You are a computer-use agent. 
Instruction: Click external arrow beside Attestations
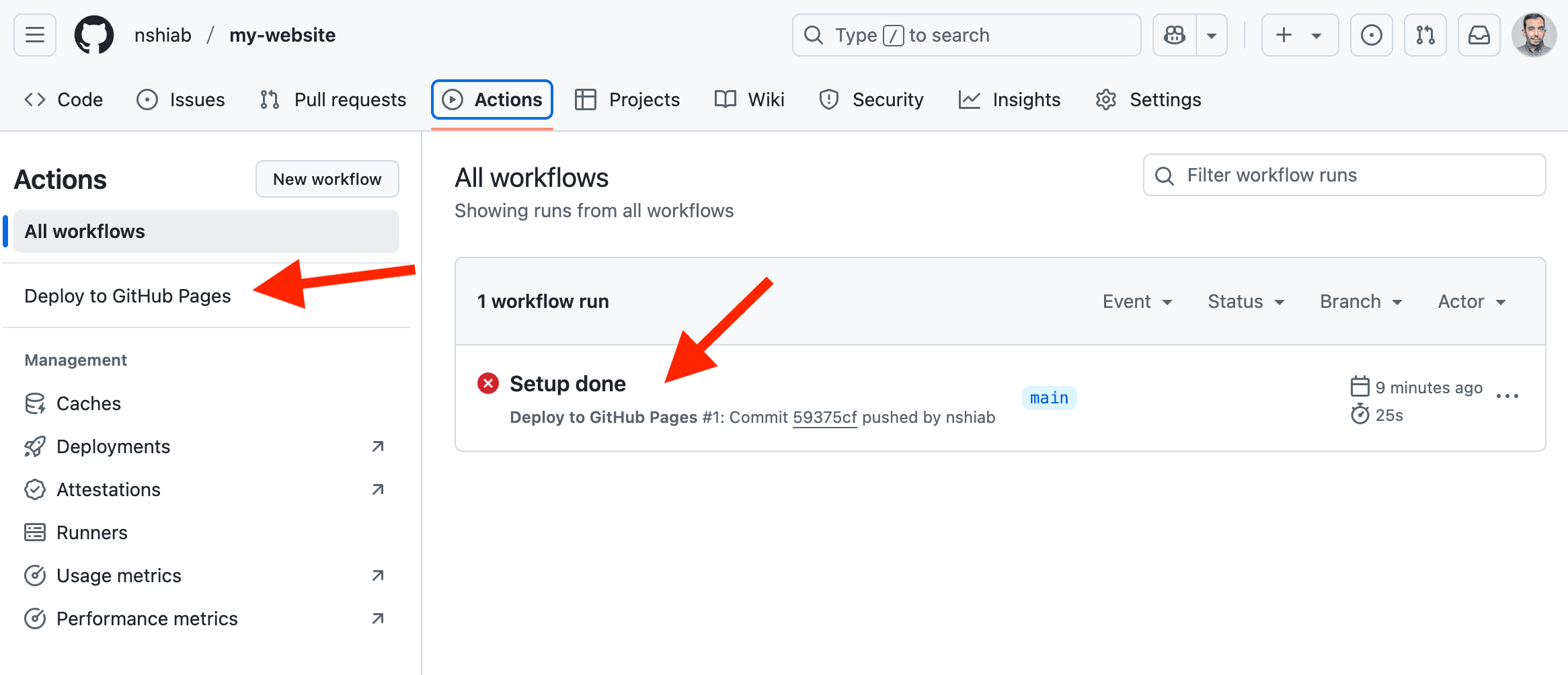378,489
